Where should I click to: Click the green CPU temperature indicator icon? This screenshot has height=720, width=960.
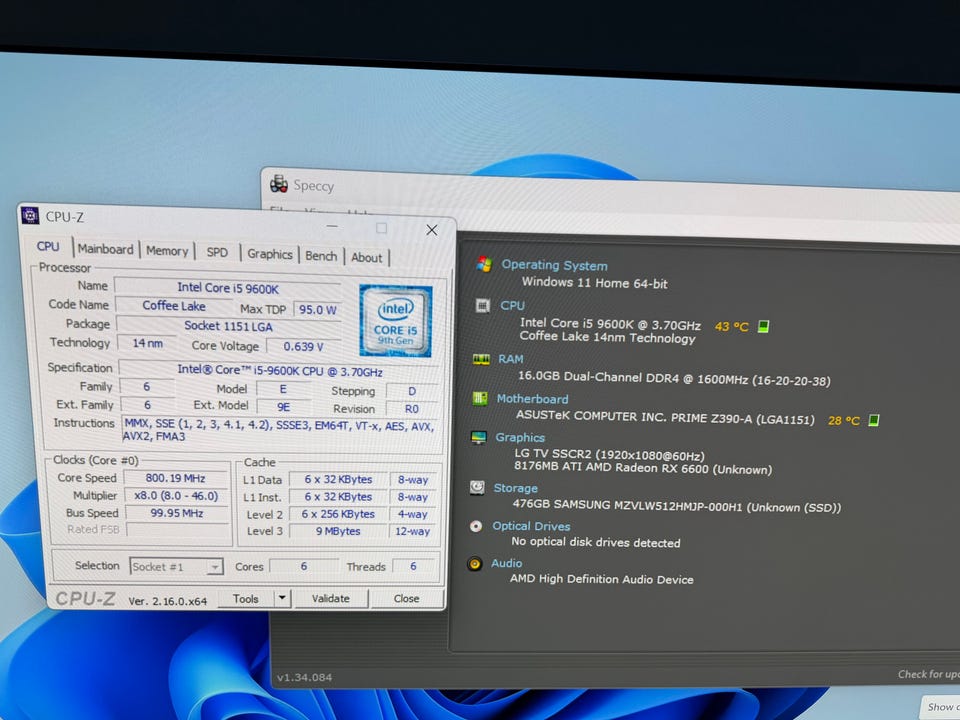pyautogui.click(x=763, y=326)
